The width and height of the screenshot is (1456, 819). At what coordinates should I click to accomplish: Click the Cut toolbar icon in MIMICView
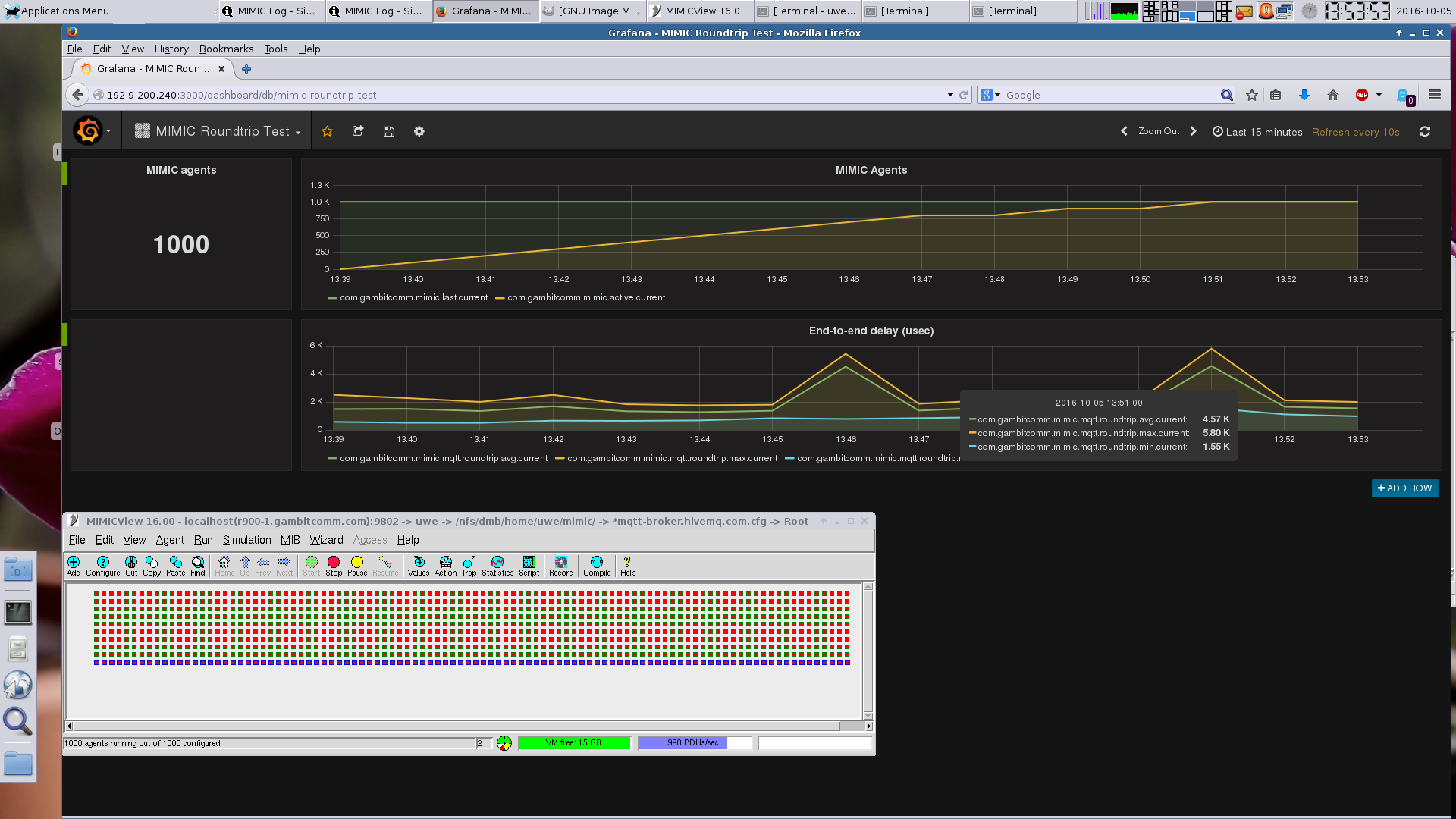[131, 566]
